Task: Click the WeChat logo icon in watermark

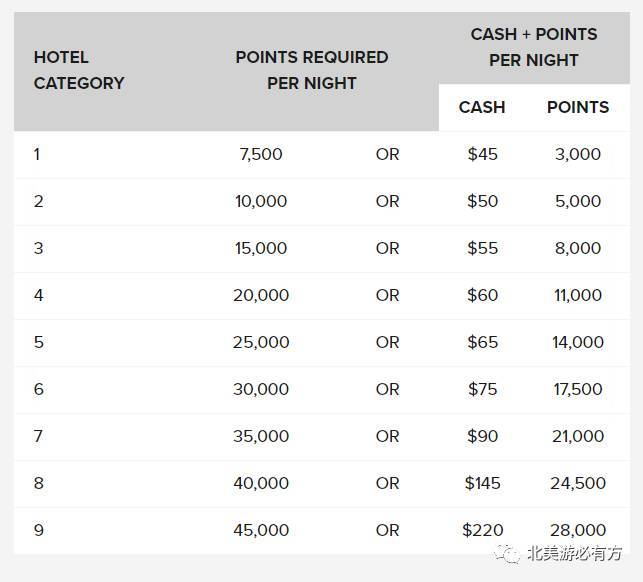Action: 507,554
